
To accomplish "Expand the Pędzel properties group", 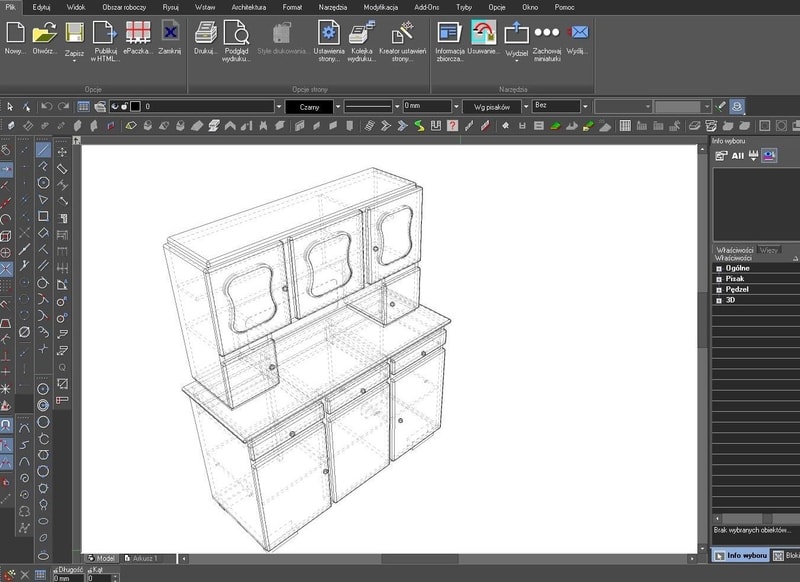I will tap(719, 289).
